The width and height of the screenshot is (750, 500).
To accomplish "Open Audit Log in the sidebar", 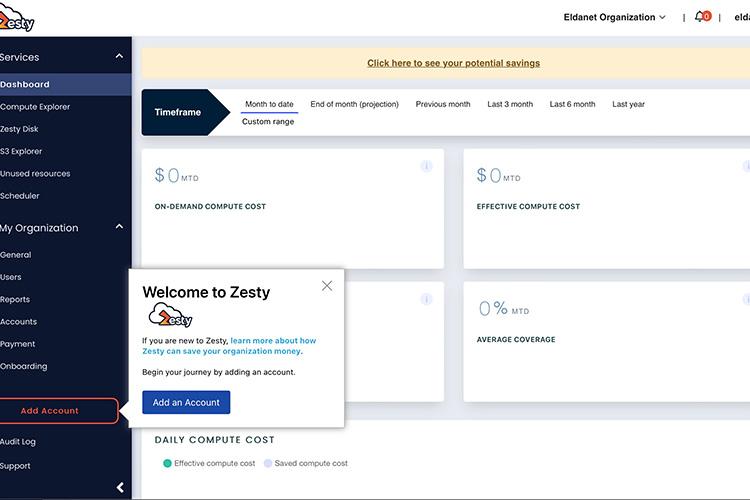I will coord(18,442).
